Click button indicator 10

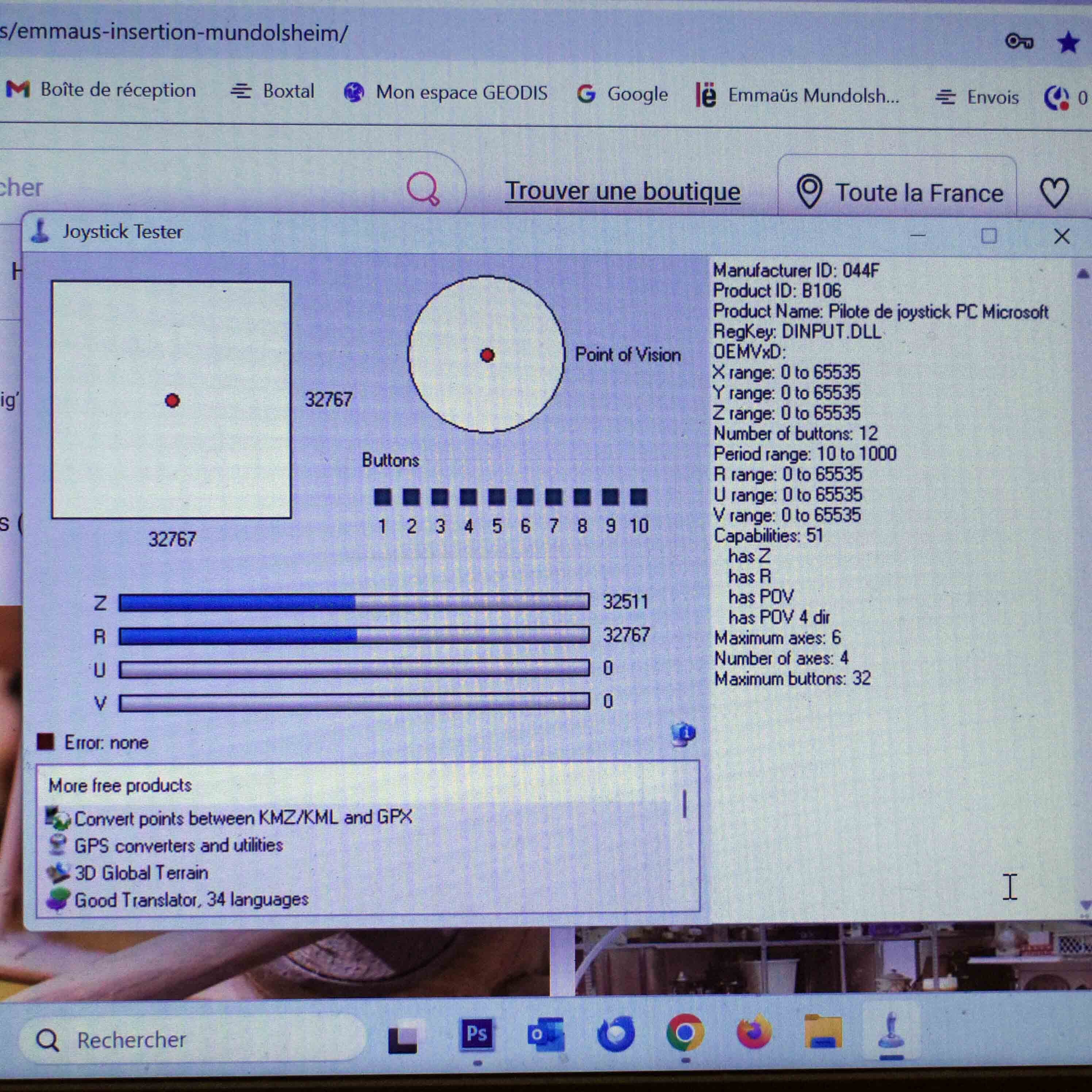pos(639,497)
